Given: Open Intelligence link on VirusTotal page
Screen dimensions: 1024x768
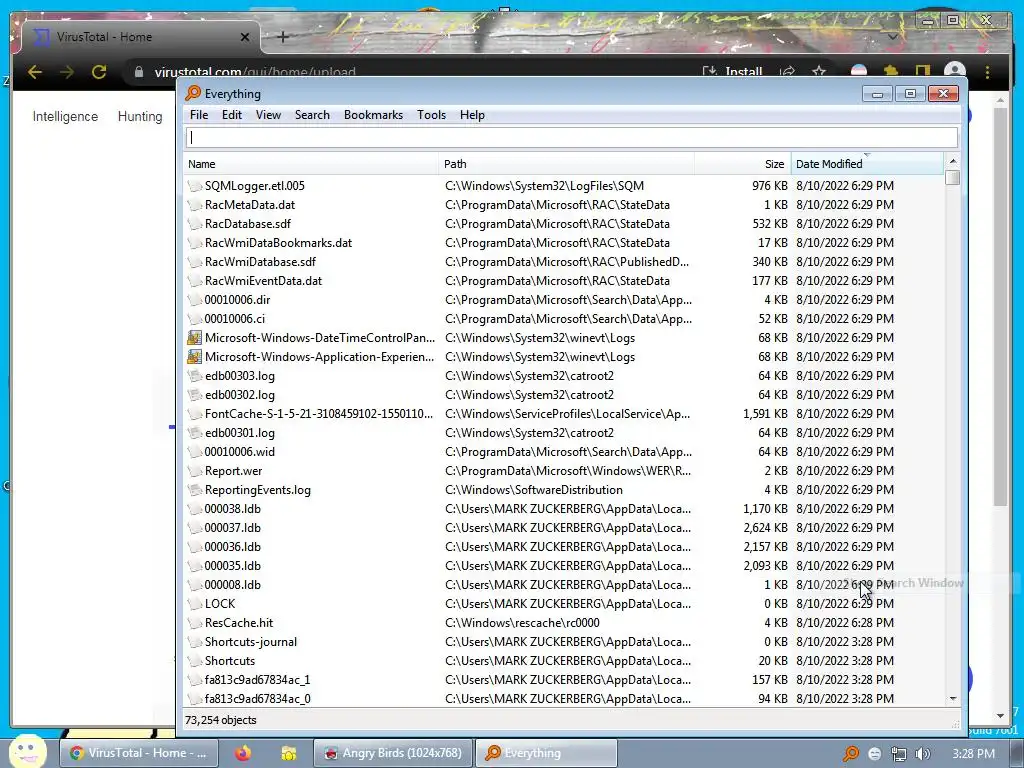Looking at the screenshot, I should 65,116.
